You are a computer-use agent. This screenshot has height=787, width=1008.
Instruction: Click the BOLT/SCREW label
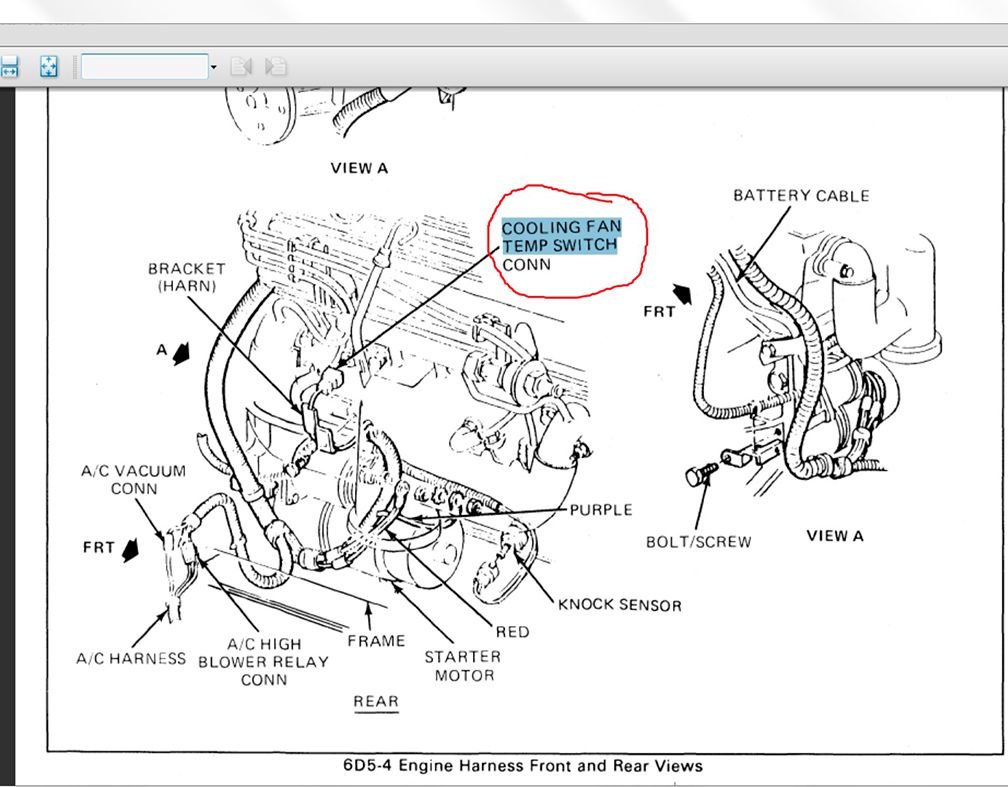pyautogui.click(x=700, y=541)
